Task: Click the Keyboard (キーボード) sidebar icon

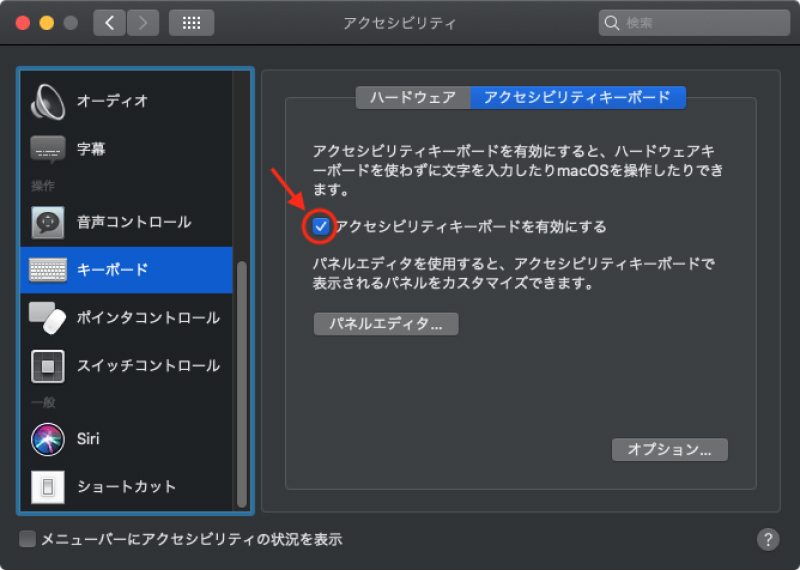Action: tap(47, 270)
